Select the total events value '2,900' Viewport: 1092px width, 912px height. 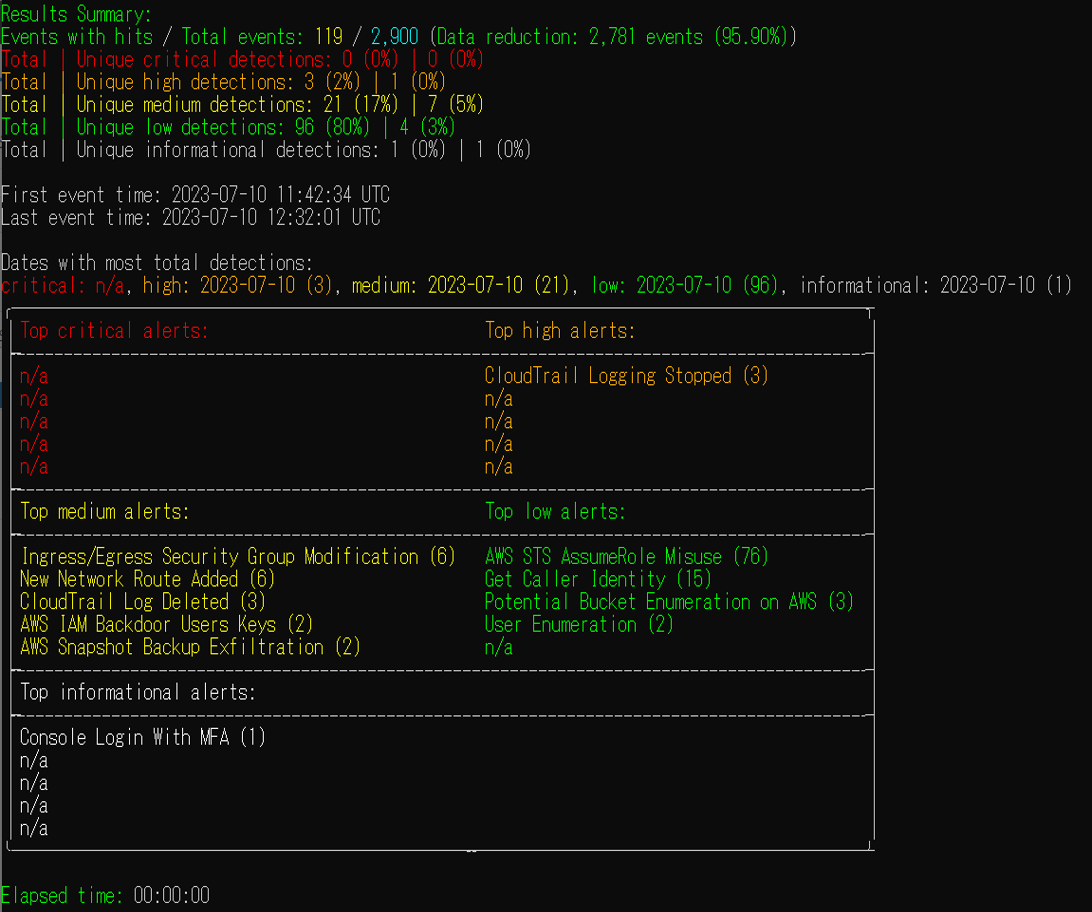click(394, 36)
